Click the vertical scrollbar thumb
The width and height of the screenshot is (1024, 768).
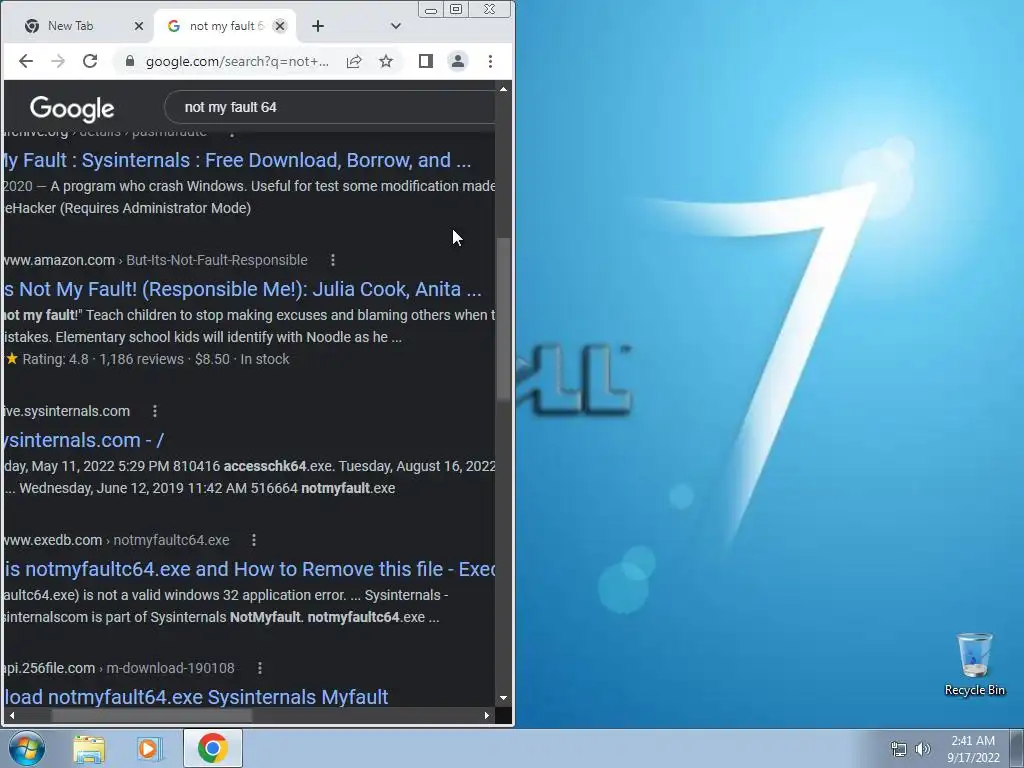tap(504, 319)
